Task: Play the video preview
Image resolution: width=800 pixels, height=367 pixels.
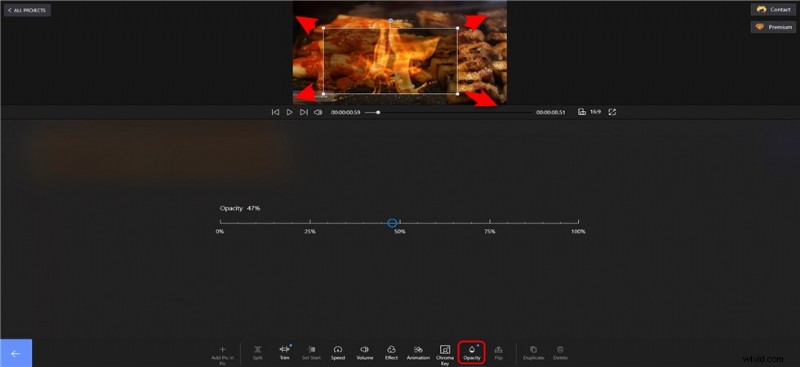Action: (289, 112)
